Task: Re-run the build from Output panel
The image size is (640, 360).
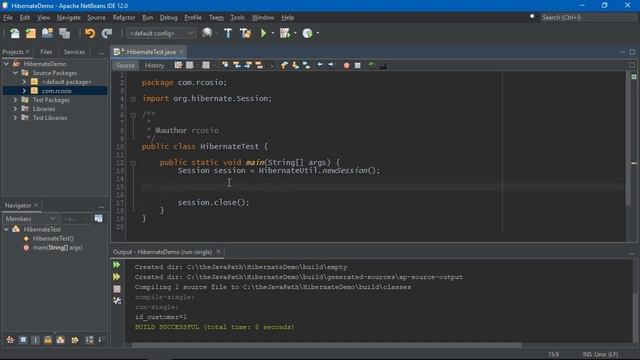Action: tap(117, 265)
